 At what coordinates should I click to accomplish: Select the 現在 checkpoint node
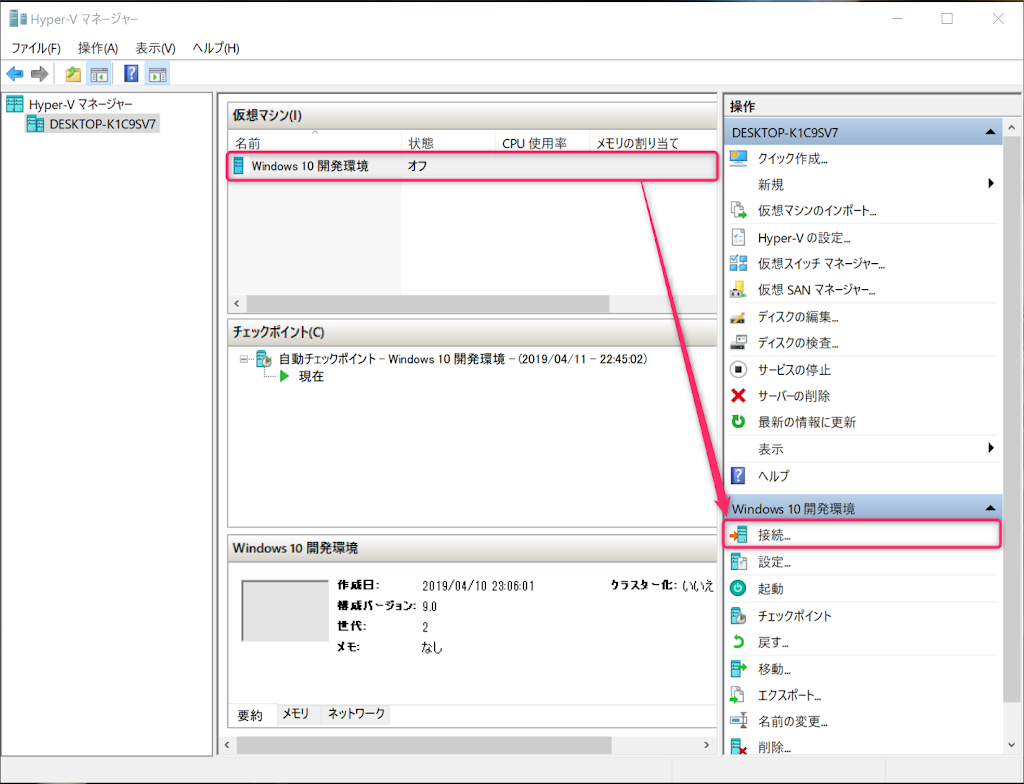[311, 376]
